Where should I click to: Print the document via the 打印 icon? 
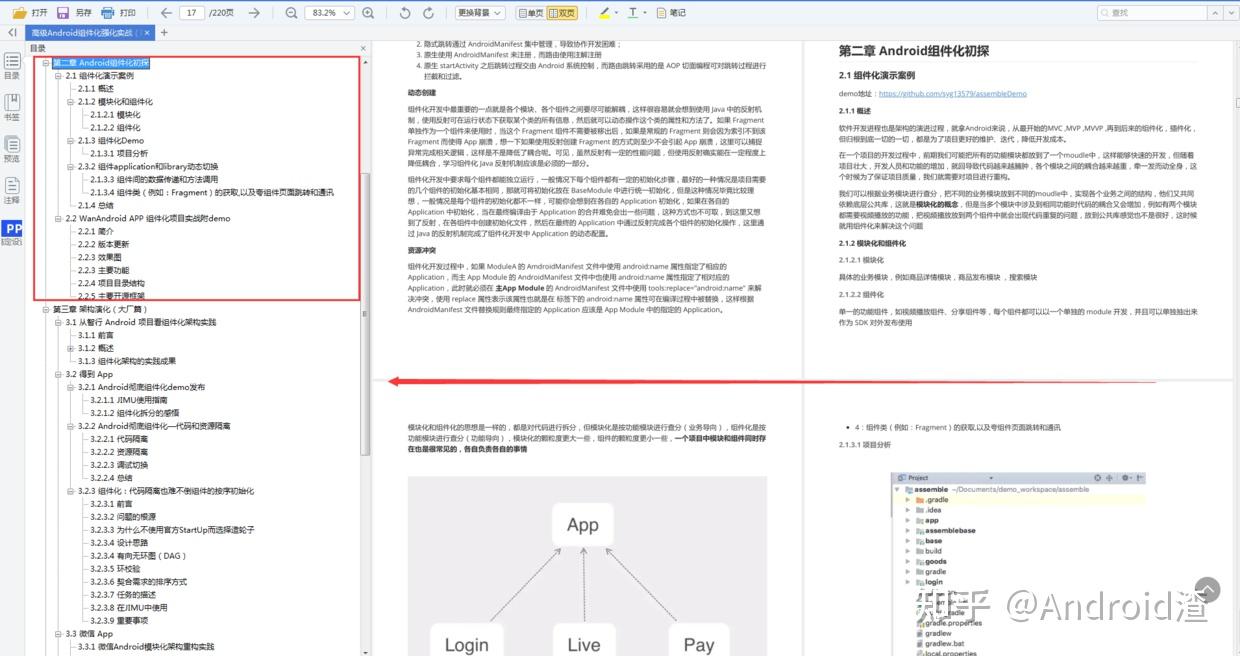(x=119, y=13)
